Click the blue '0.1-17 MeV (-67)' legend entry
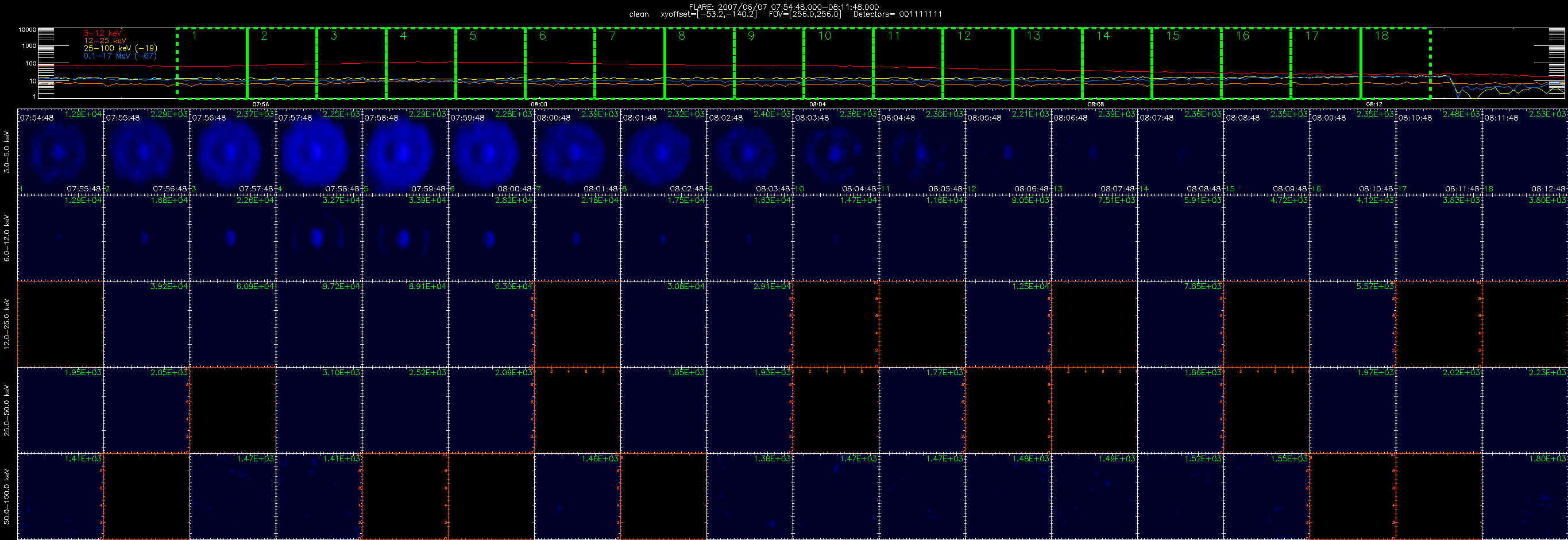 (120, 56)
